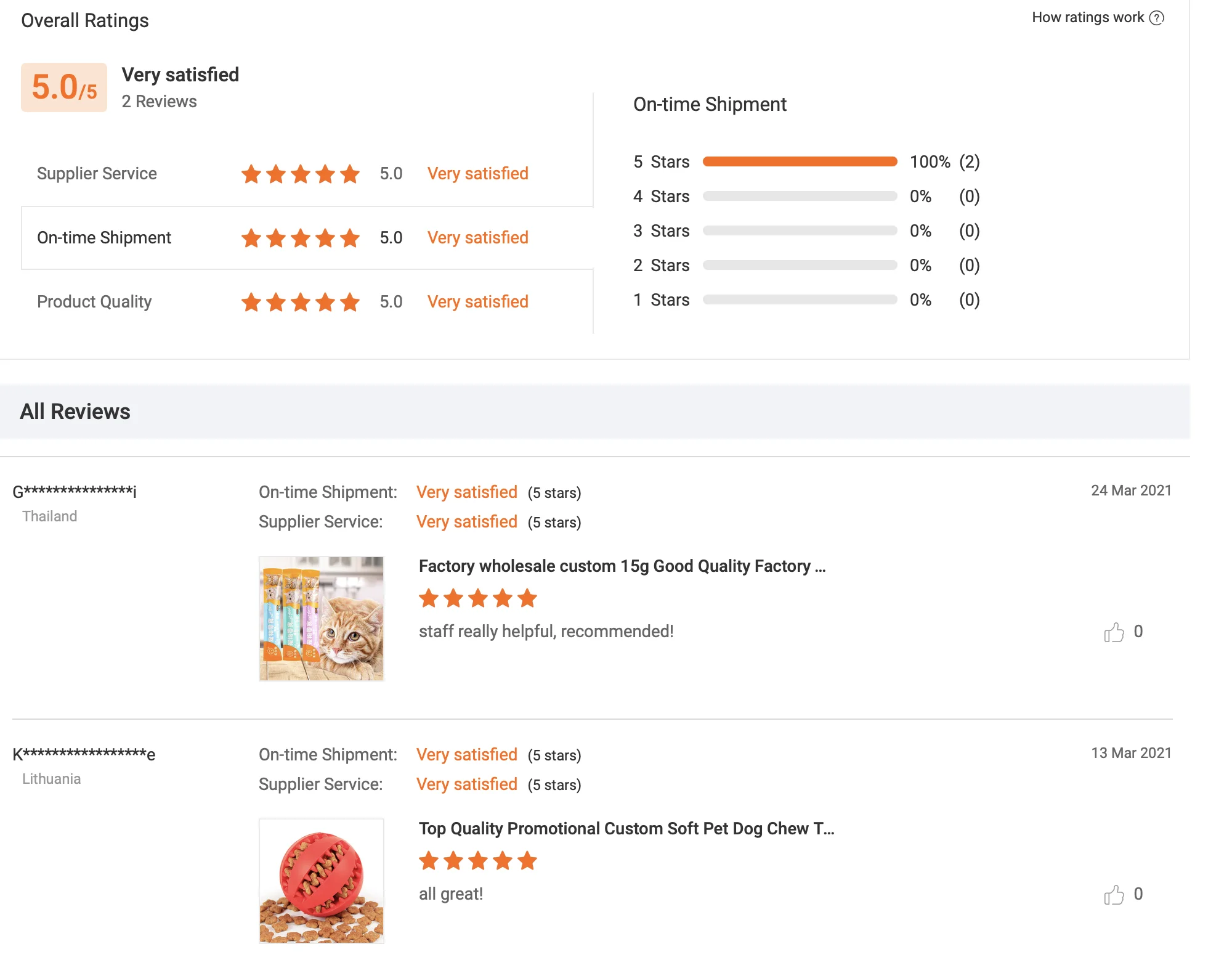1232x965 pixels.
Task: Click the stars under cat treat review
Action: (478, 598)
